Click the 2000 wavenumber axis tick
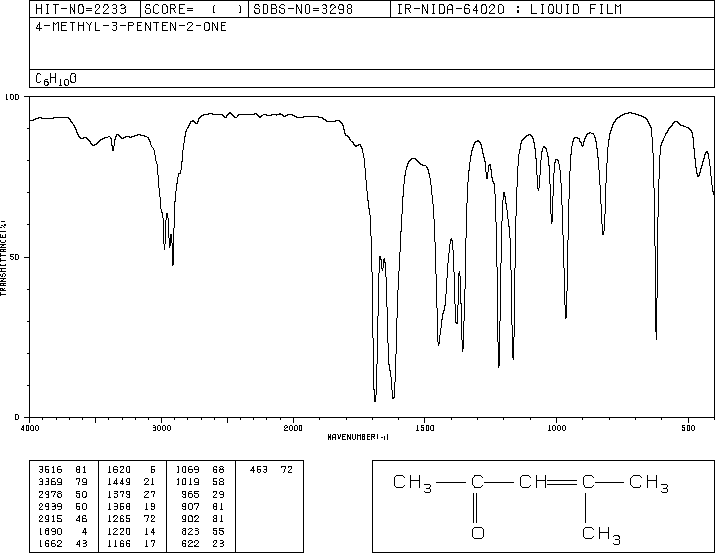Screen dimensions: 715x553 pyautogui.click(x=293, y=428)
